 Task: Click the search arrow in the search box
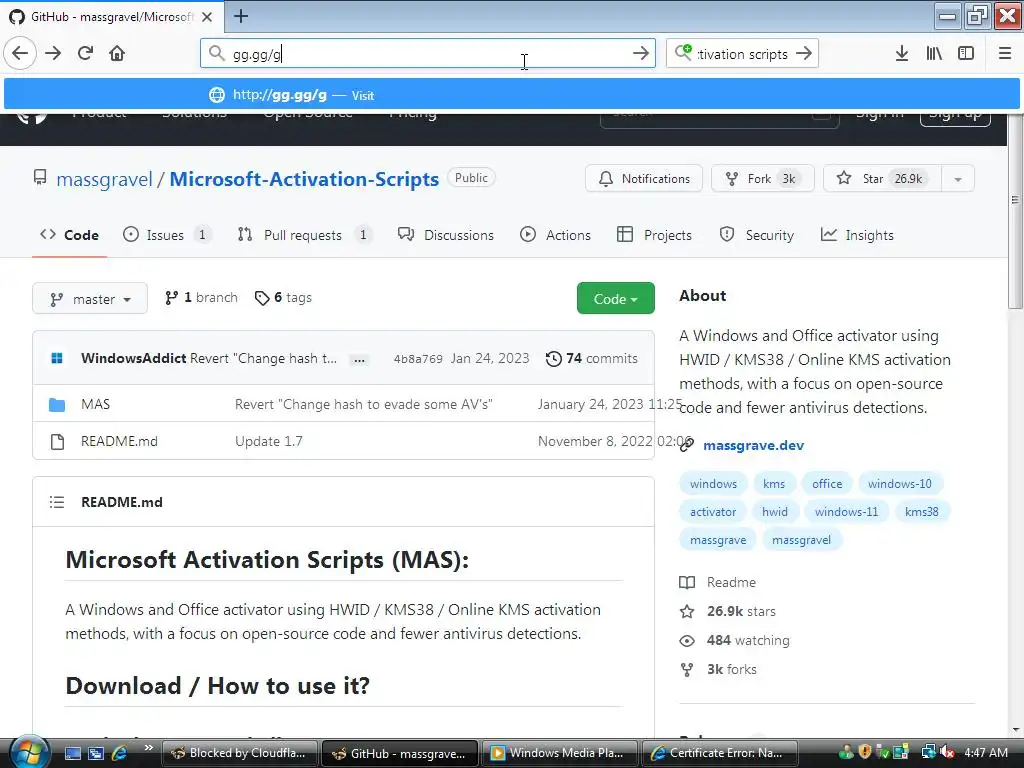click(804, 53)
